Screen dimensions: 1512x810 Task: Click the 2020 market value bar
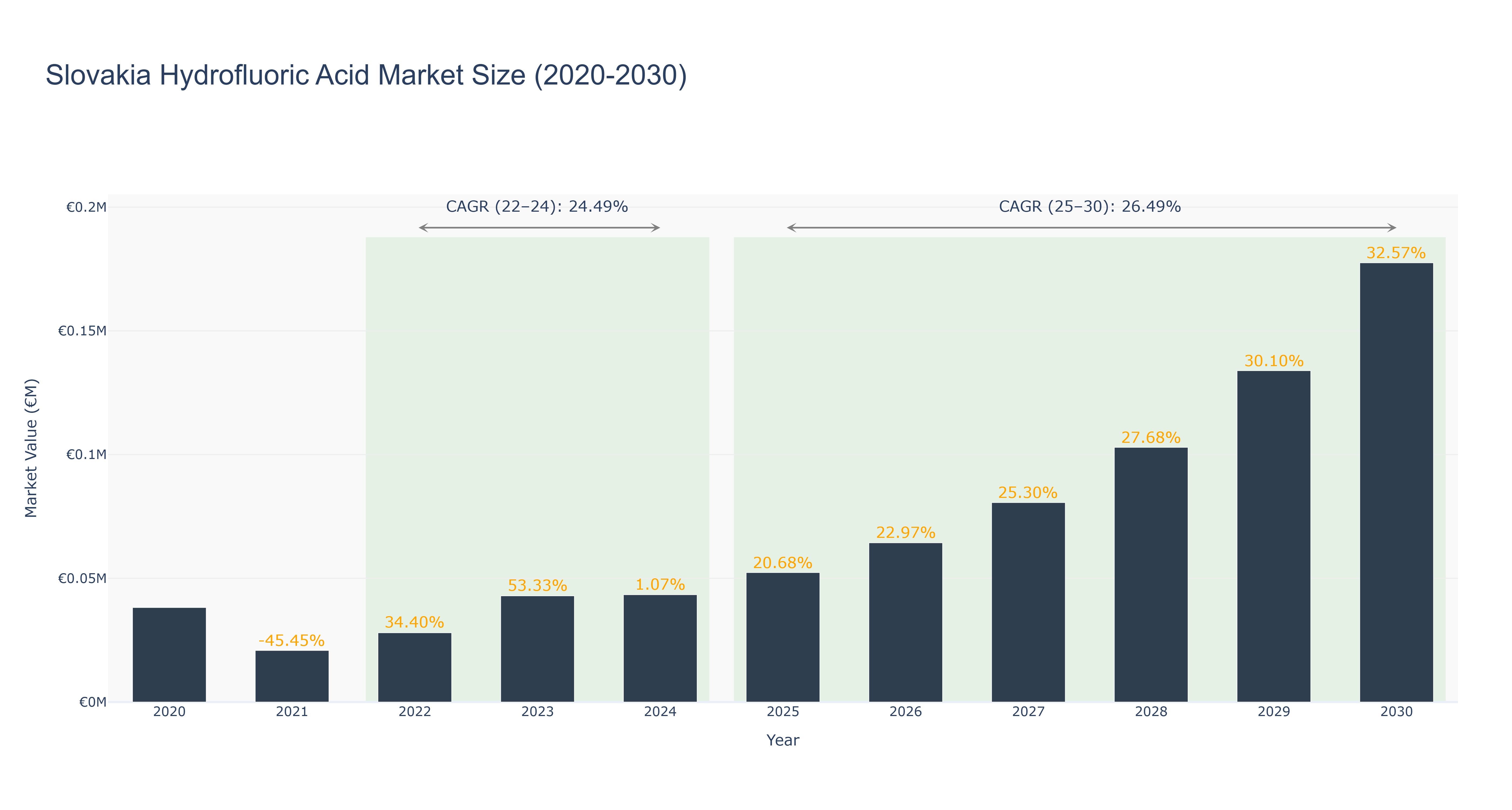169,654
